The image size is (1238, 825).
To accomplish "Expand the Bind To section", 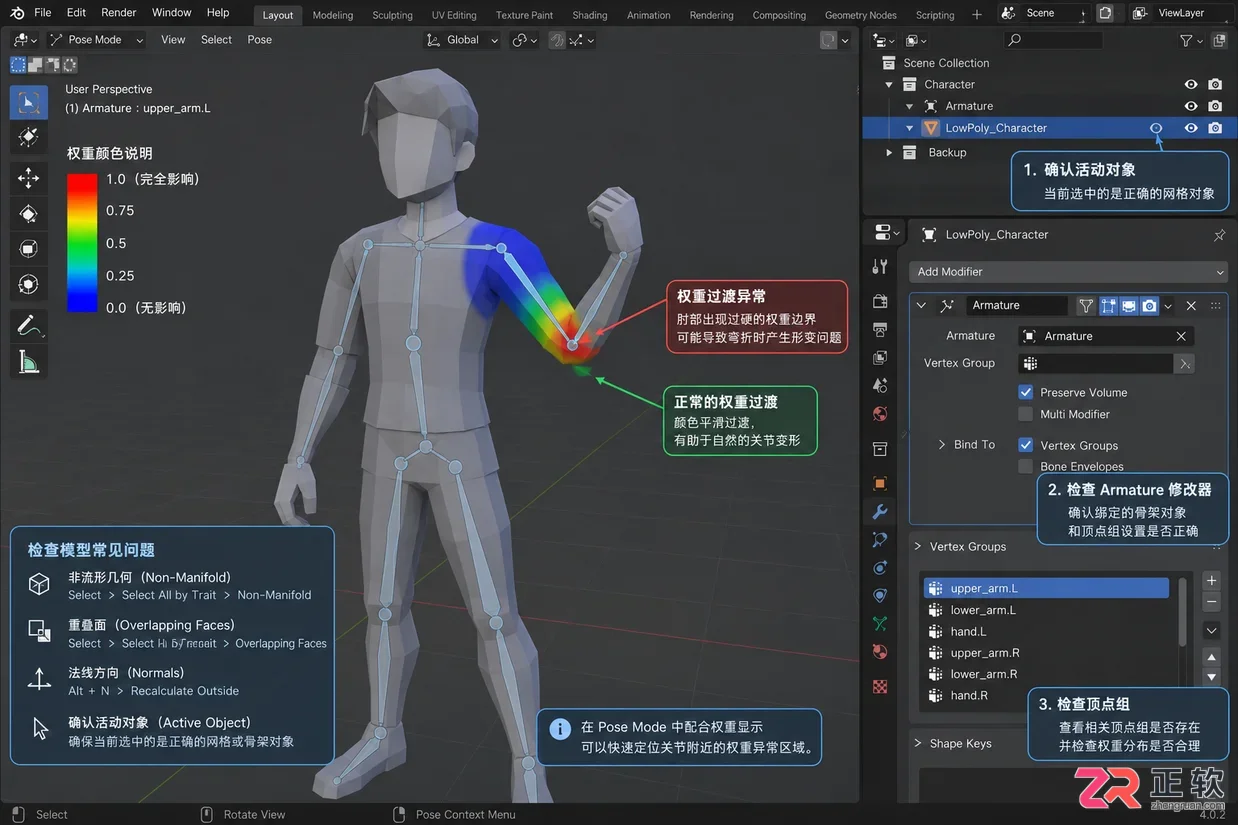I will (x=942, y=445).
